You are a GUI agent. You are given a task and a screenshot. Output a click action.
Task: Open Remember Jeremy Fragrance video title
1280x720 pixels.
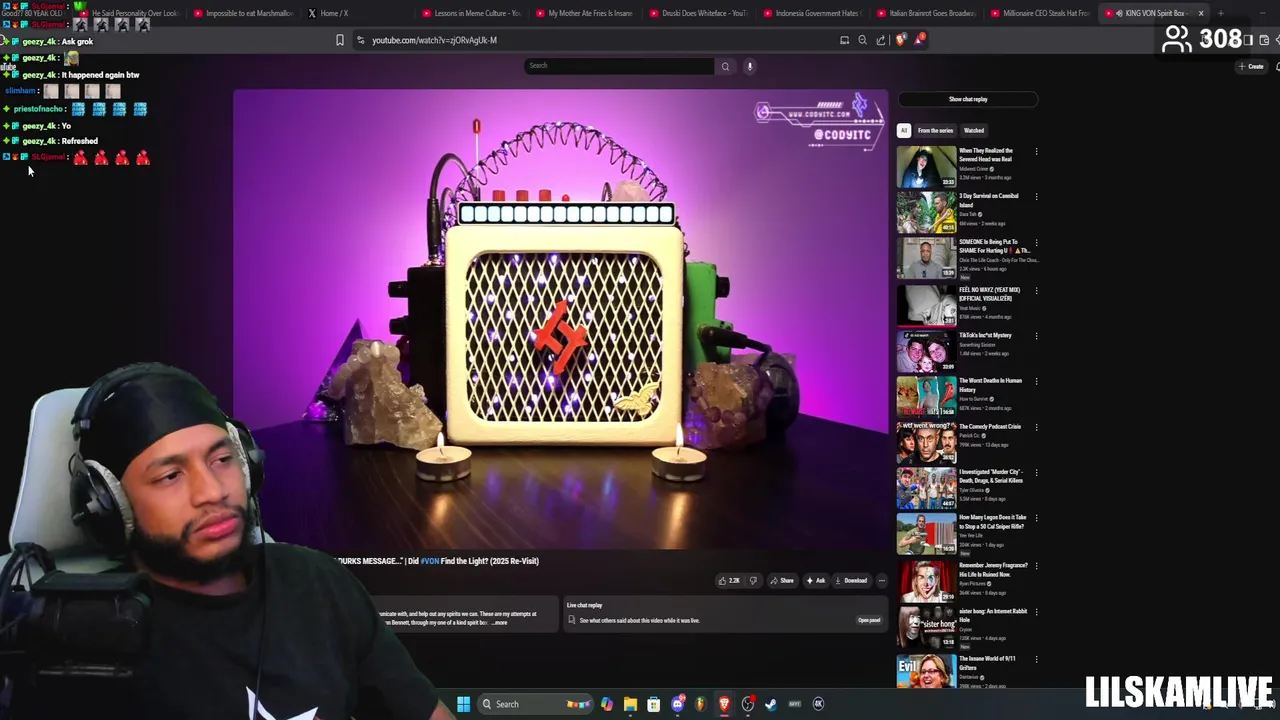tap(993, 570)
